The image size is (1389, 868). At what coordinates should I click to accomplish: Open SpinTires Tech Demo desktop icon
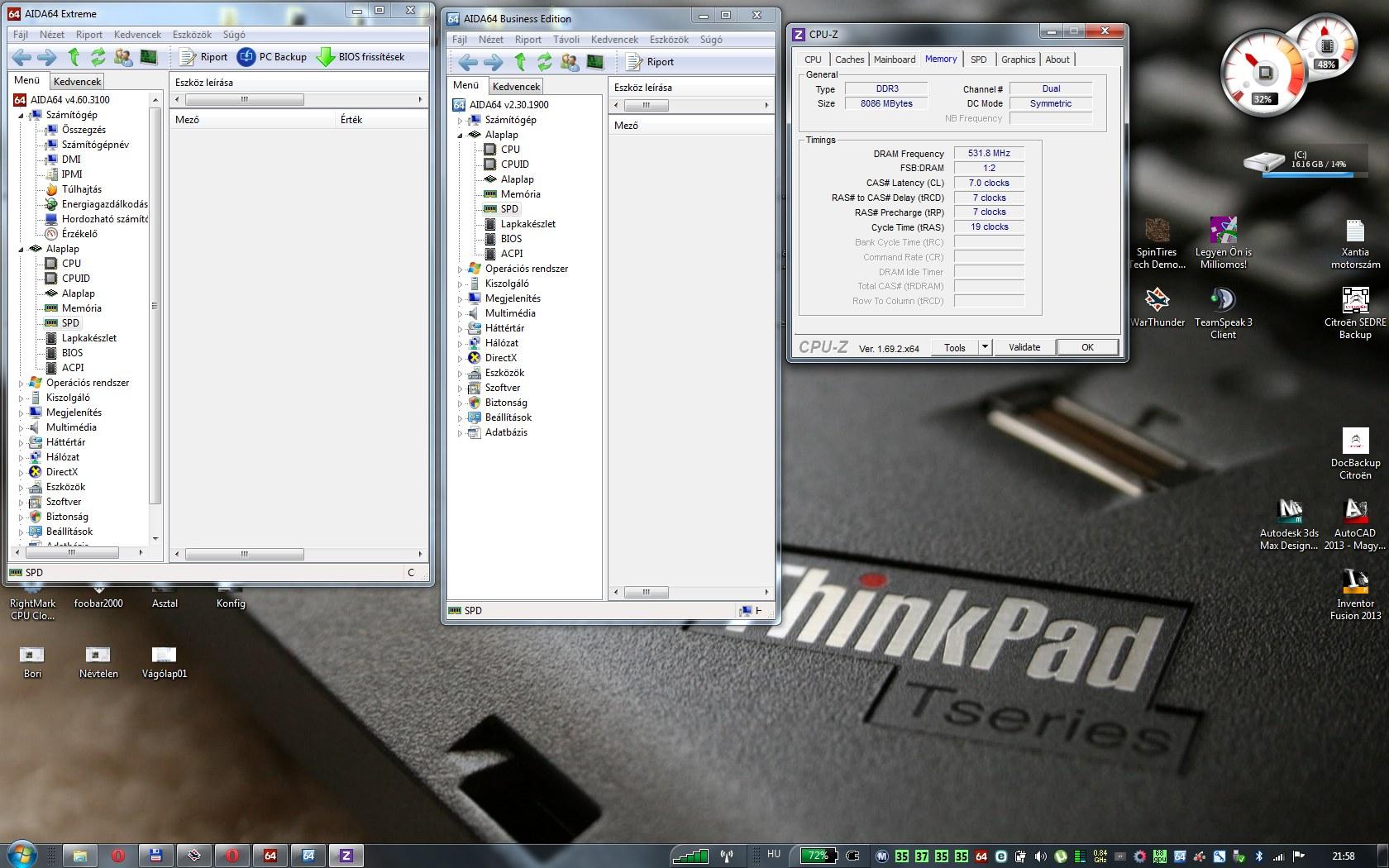pyautogui.click(x=1157, y=243)
